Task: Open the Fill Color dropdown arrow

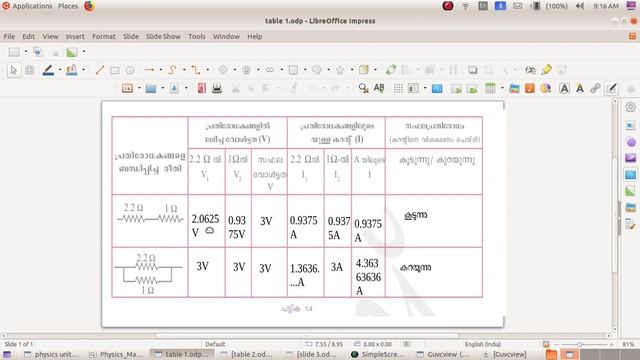Action: click(x=84, y=70)
